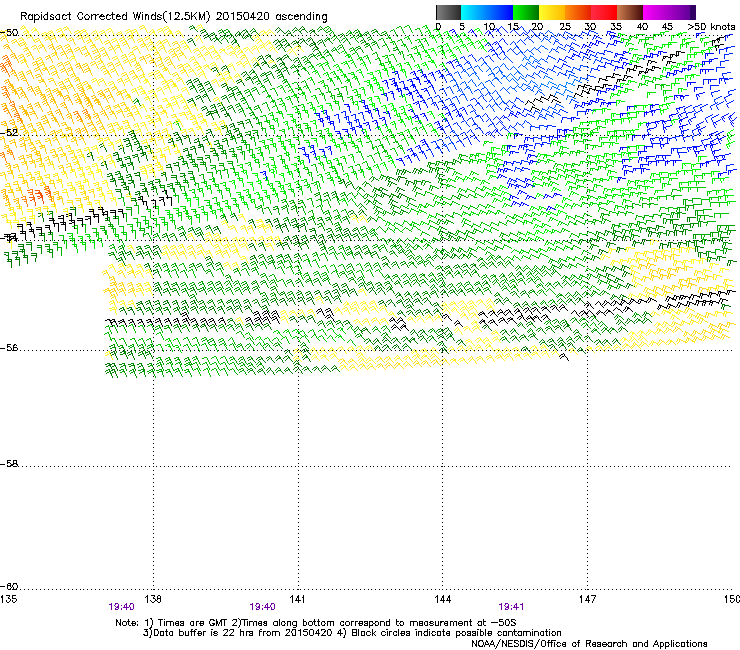Image resolution: width=740 pixels, height=650 pixels.
Task: Select the dark purple 45-50 knots swatch
Action: tap(682, 12)
